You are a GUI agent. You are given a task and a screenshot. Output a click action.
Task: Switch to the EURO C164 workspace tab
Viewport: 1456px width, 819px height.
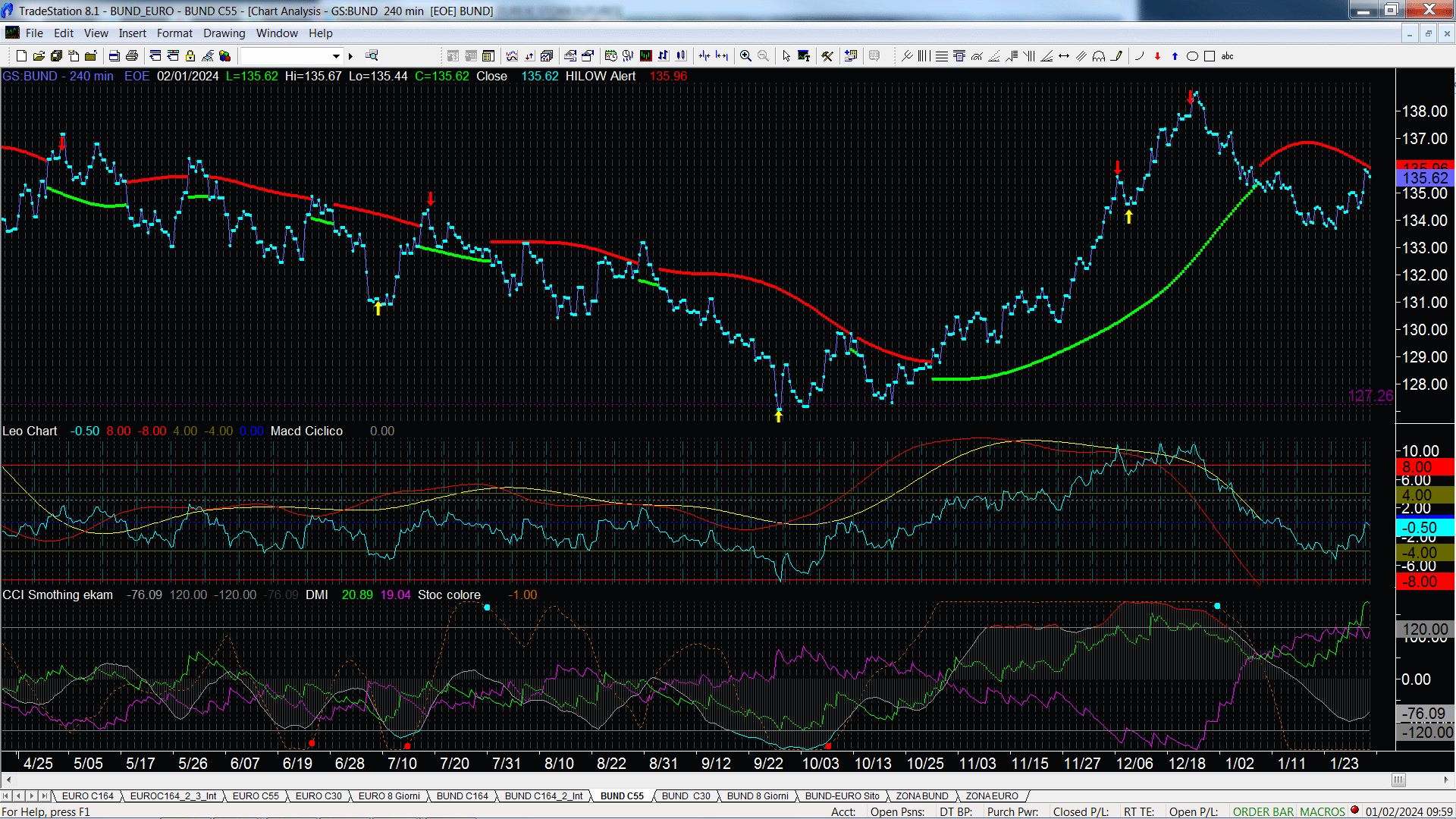tap(88, 795)
